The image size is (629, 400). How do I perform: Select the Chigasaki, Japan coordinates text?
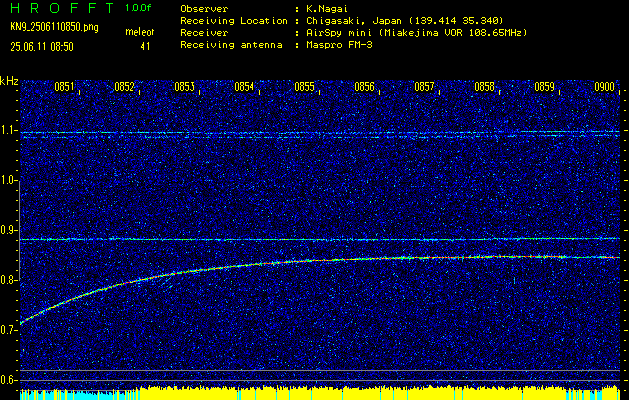point(405,20)
